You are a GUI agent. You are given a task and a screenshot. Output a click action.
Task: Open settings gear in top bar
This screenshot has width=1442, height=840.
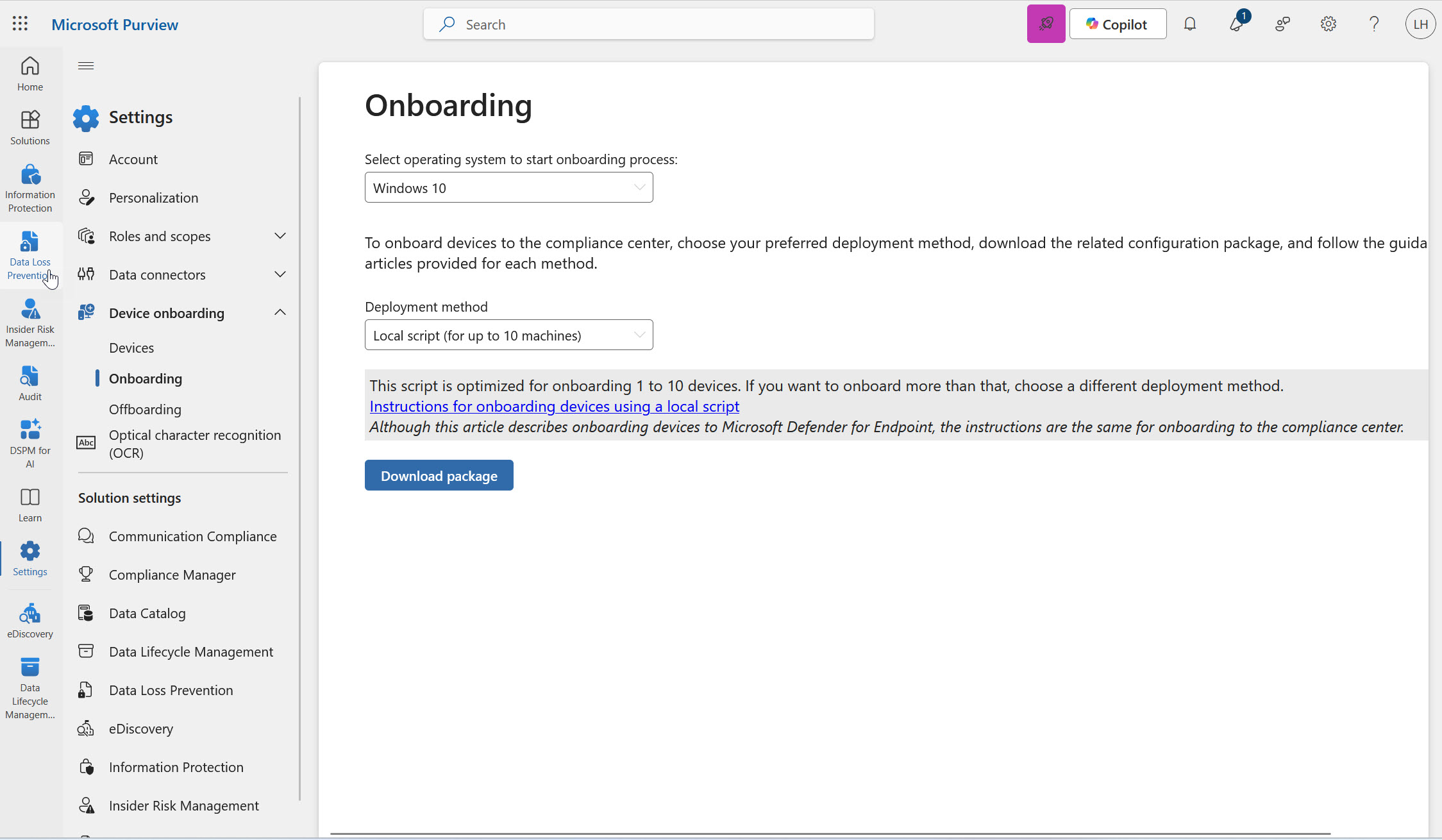pos(1329,24)
